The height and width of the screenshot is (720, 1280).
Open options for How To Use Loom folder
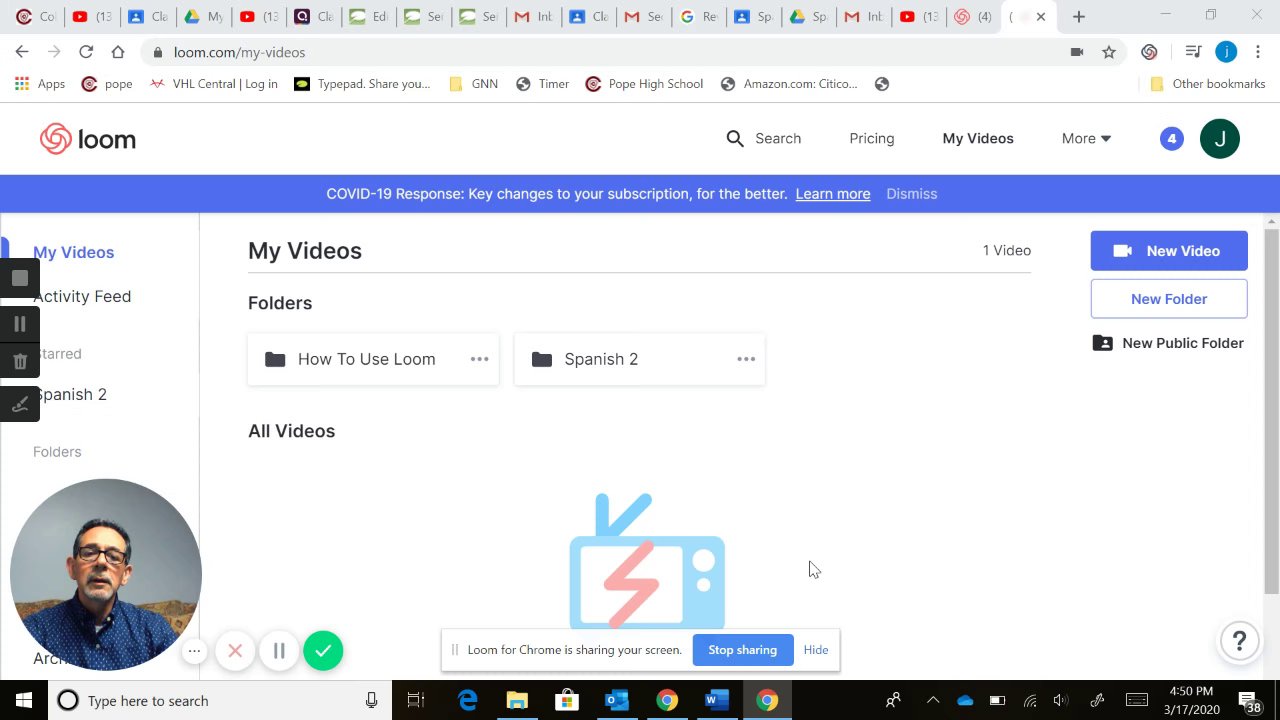tap(479, 359)
